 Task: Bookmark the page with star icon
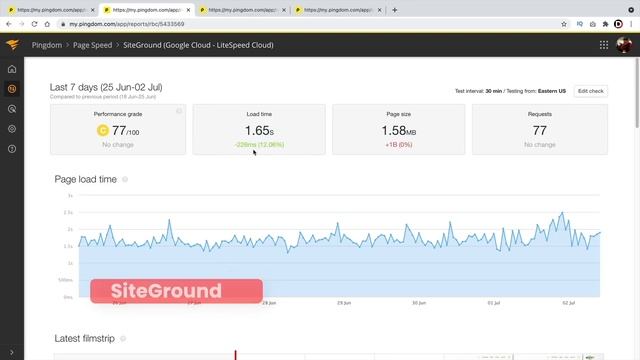tap(564, 24)
